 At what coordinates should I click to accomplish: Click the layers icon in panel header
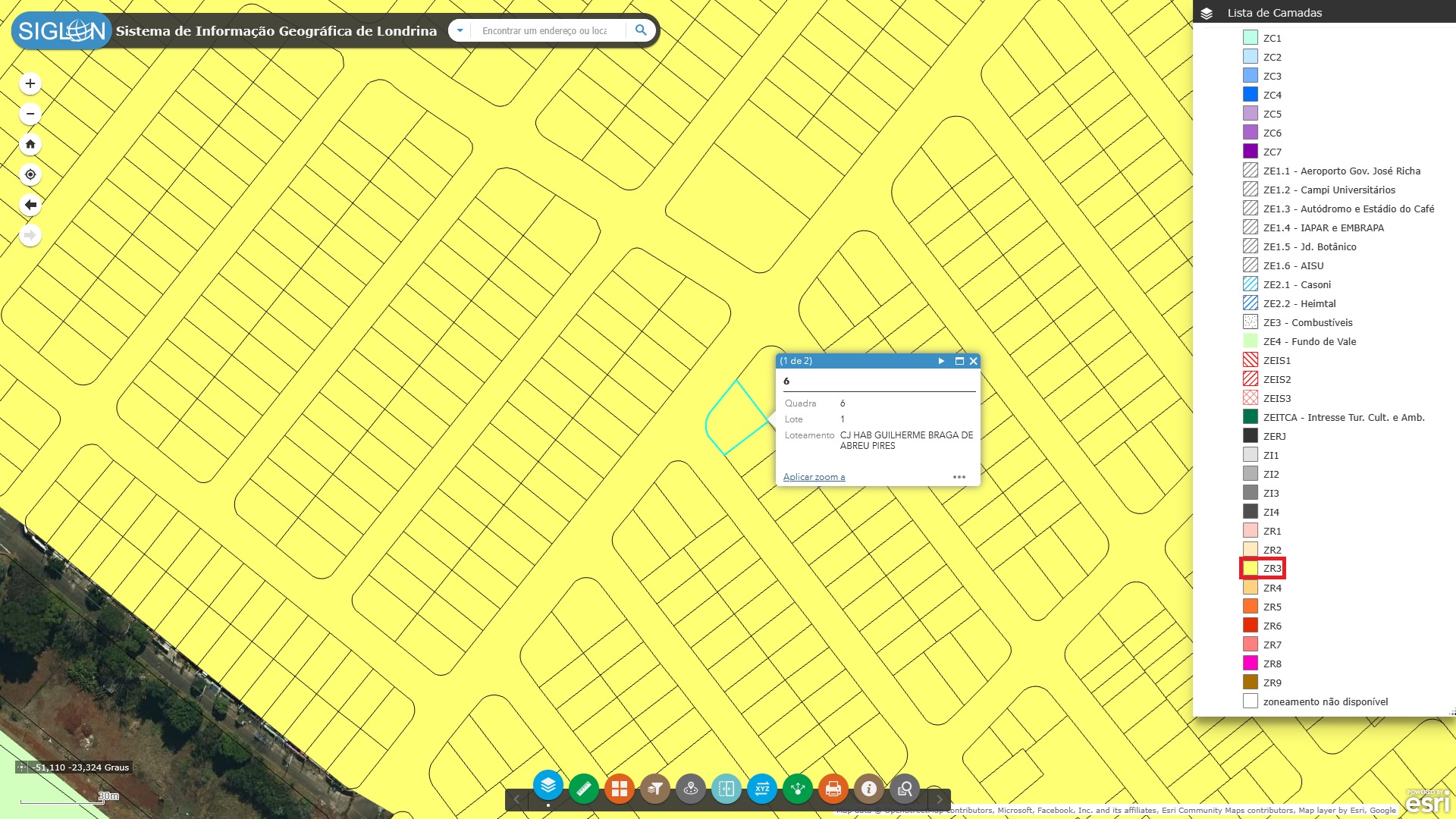[x=1207, y=13]
